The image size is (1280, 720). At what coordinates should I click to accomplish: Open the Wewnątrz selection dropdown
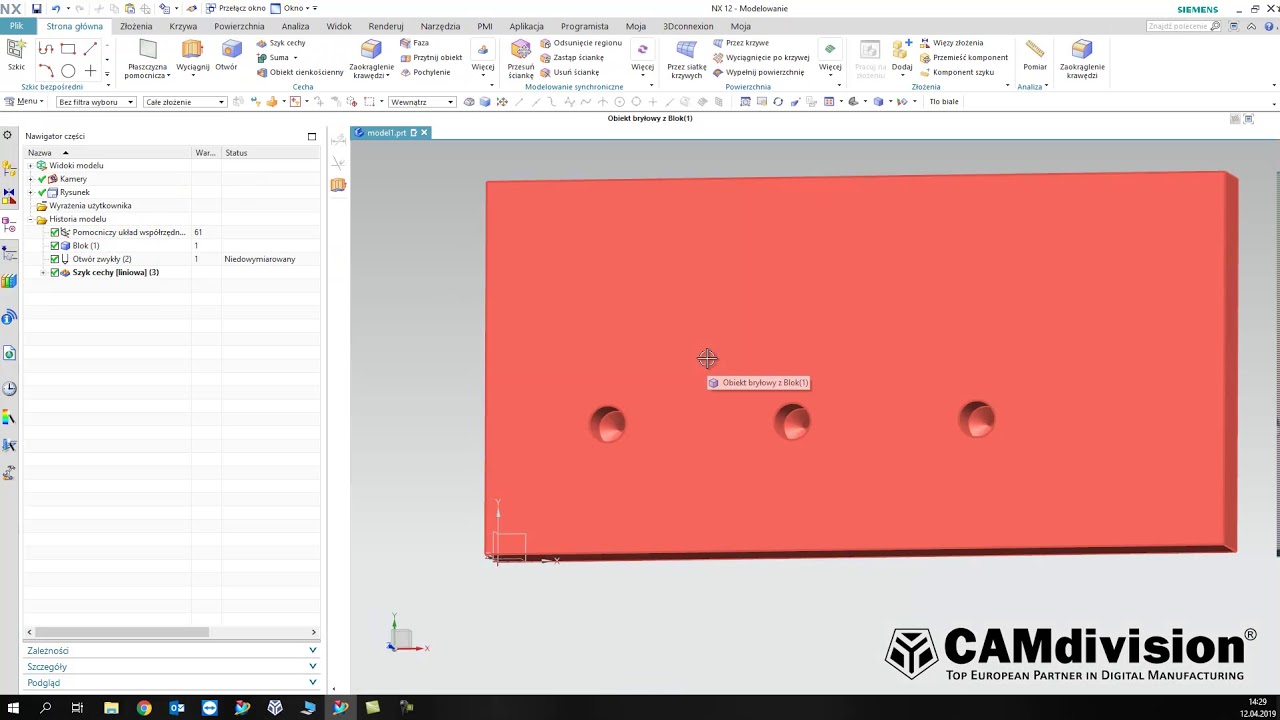(x=423, y=102)
